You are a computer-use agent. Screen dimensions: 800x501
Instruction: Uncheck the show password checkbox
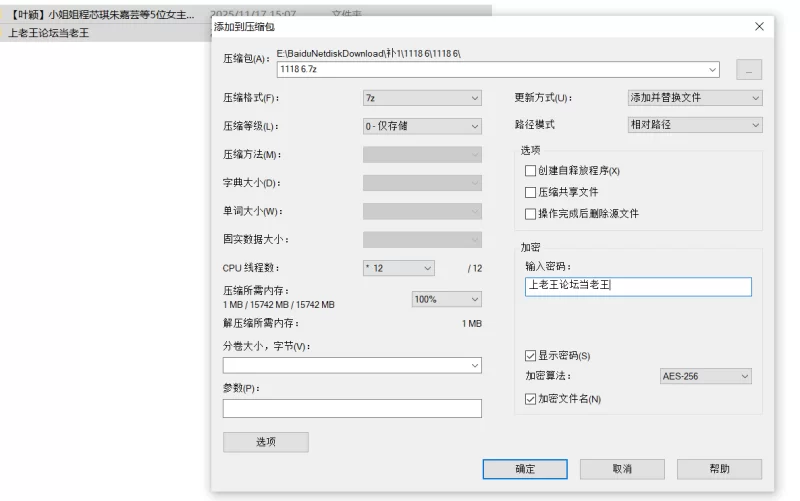[531, 356]
